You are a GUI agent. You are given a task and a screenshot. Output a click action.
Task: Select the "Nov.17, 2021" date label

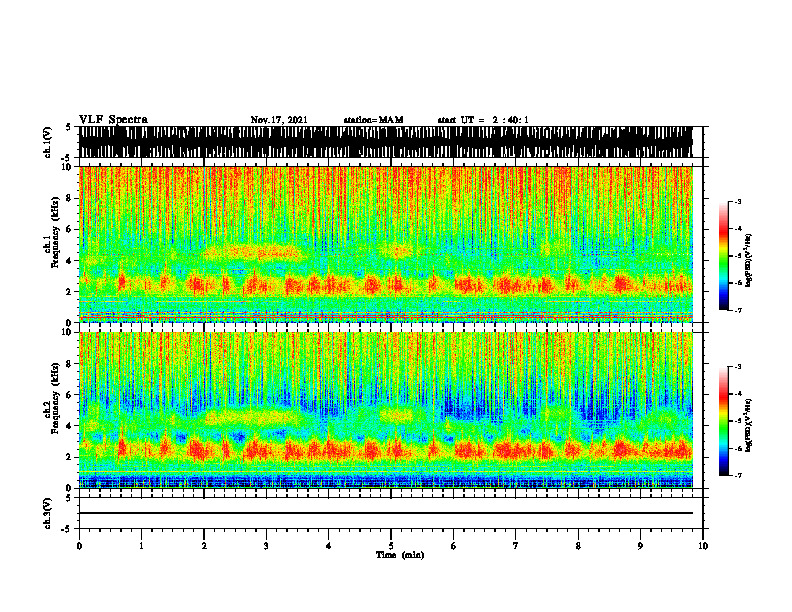[x=279, y=120]
